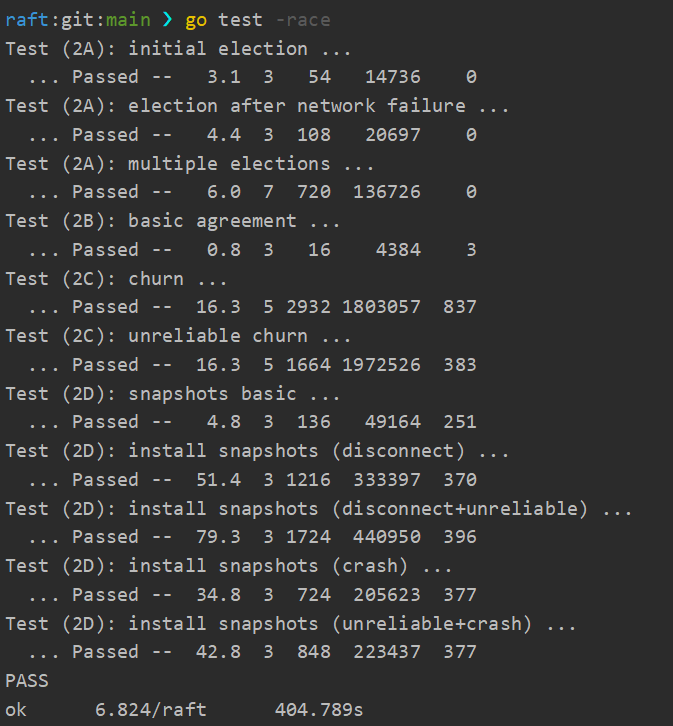Click the "snapshots basic" test line
Image resolution: width=673 pixels, height=726 pixels.
point(173,393)
